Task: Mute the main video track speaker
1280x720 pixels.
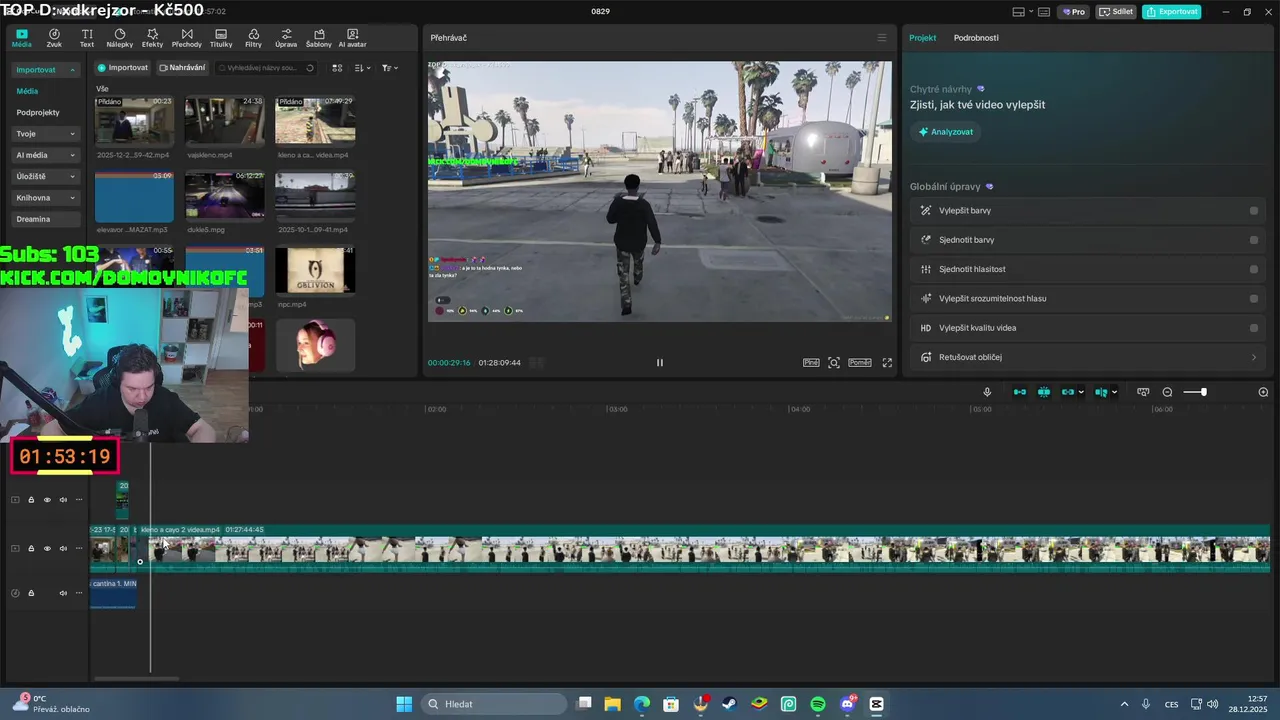Action: pyautogui.click(x=63, y=549)
